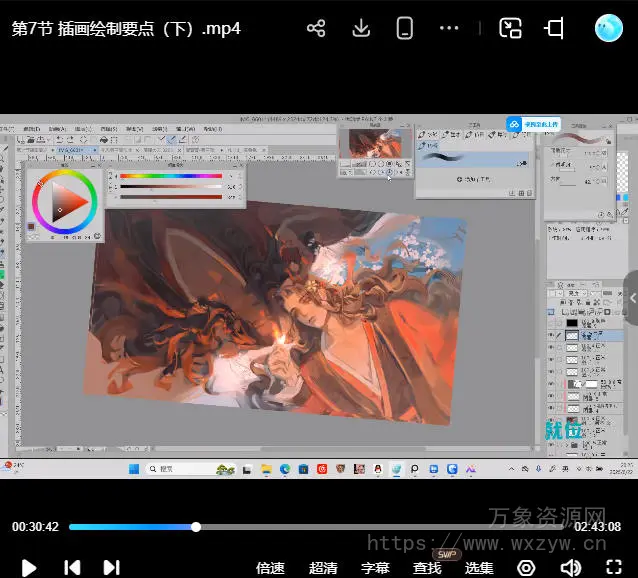The width and height of the screenshot is (638, 578).
Task: Open the 超清 video quality menu
Action: point(323,568)
